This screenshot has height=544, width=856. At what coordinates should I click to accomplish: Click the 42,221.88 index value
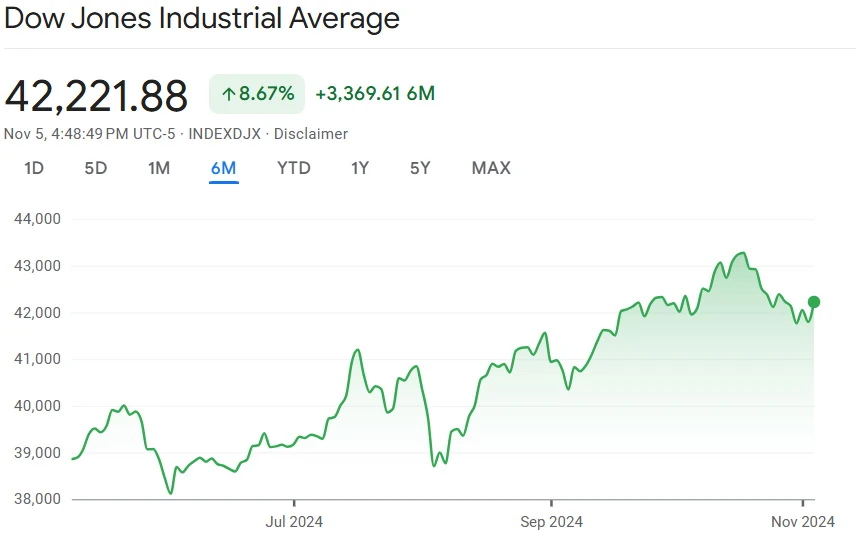96,96
